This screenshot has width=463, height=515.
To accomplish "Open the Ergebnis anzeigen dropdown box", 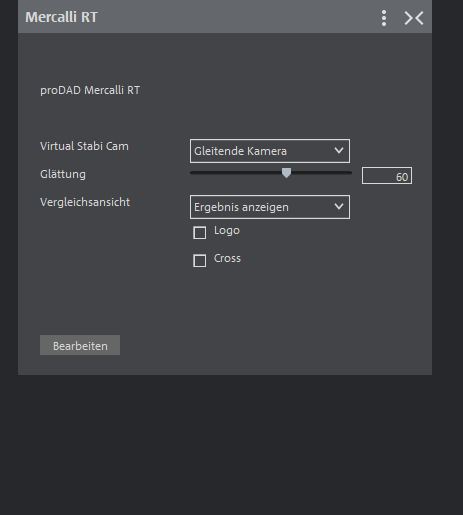I will pyautogui.click(x=270, y=207).
